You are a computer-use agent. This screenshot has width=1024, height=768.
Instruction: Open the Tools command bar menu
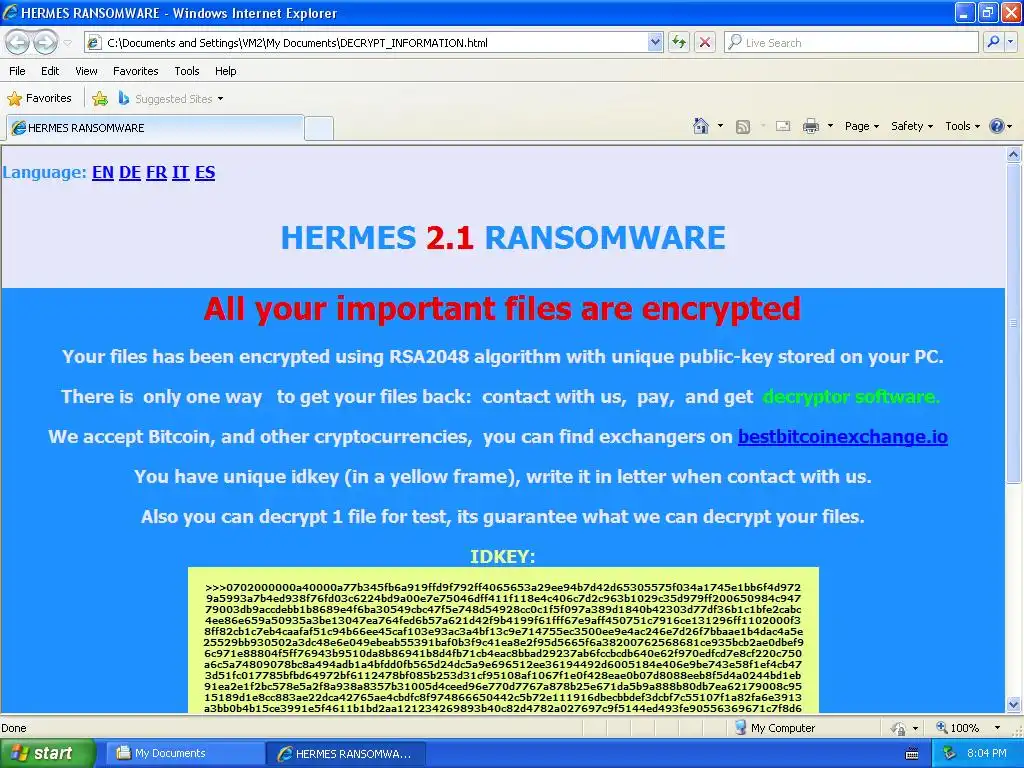pos(963,126)
